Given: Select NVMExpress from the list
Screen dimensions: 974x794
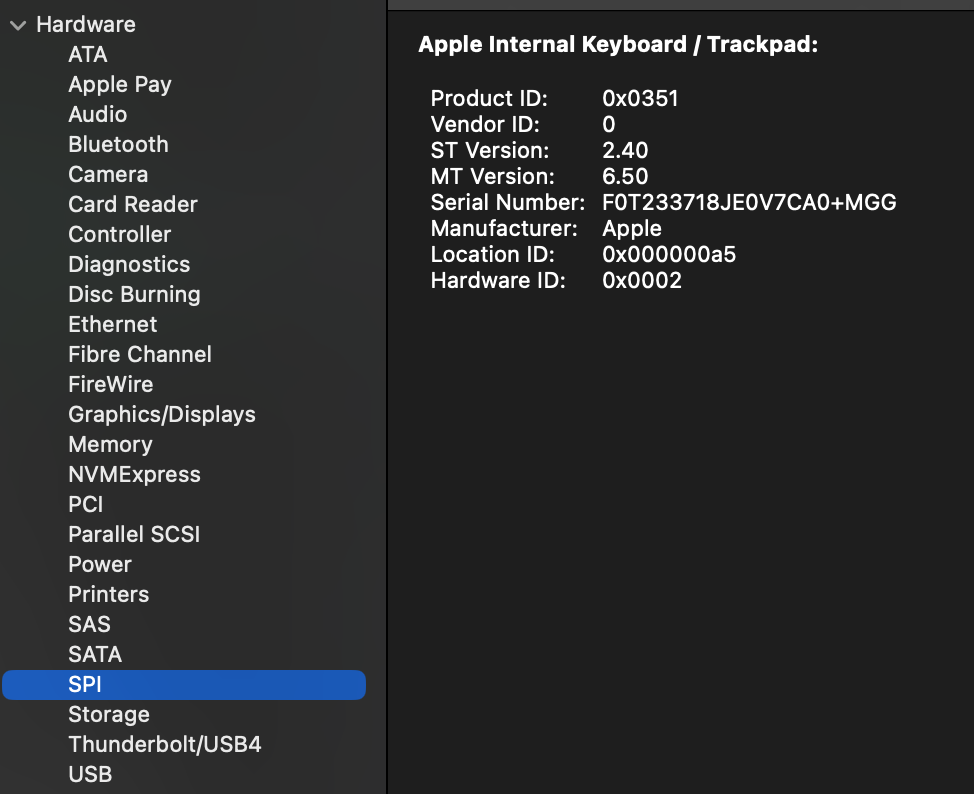Looking at the screenshot, I should (134, 475).
